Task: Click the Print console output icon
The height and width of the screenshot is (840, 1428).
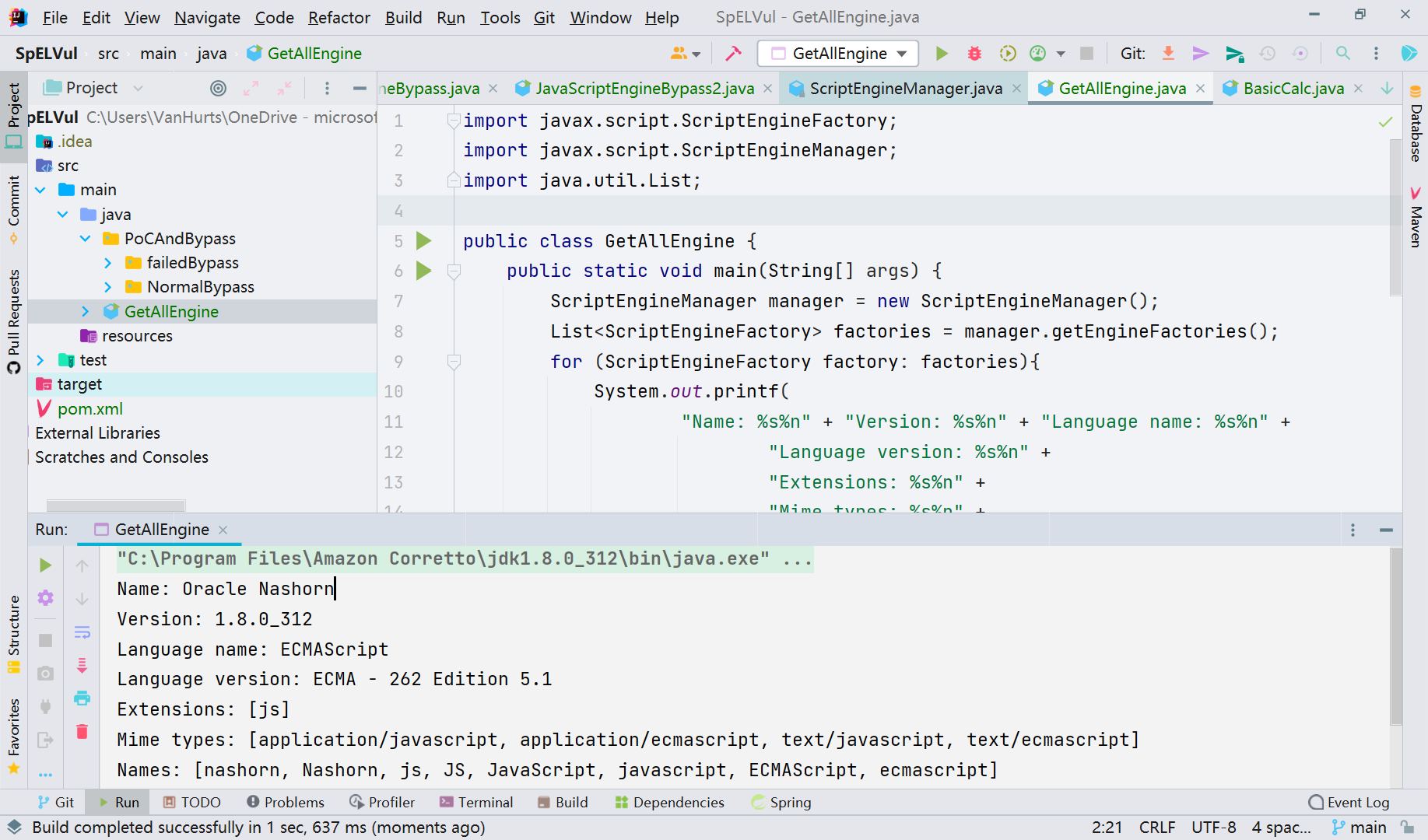Action: click(x=82, y=698)
